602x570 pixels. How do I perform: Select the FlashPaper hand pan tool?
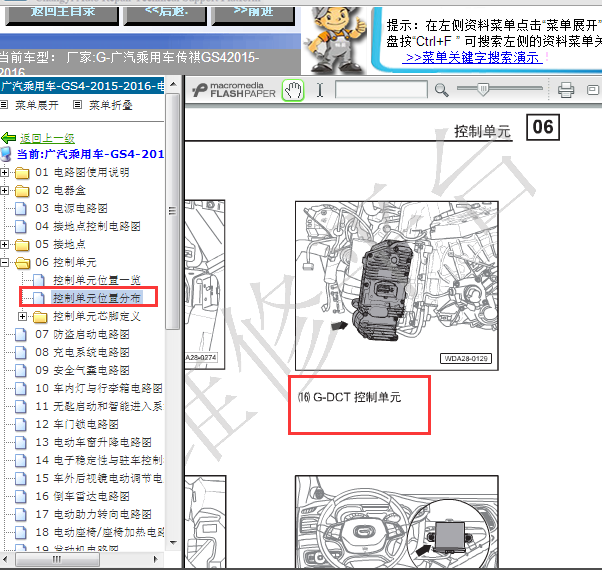click(x=293, y=91)
